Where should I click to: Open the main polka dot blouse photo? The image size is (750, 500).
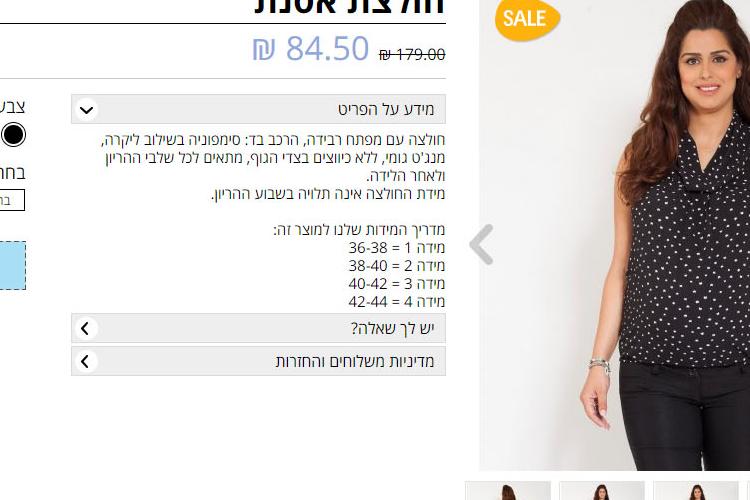click(x=615, y=234)
